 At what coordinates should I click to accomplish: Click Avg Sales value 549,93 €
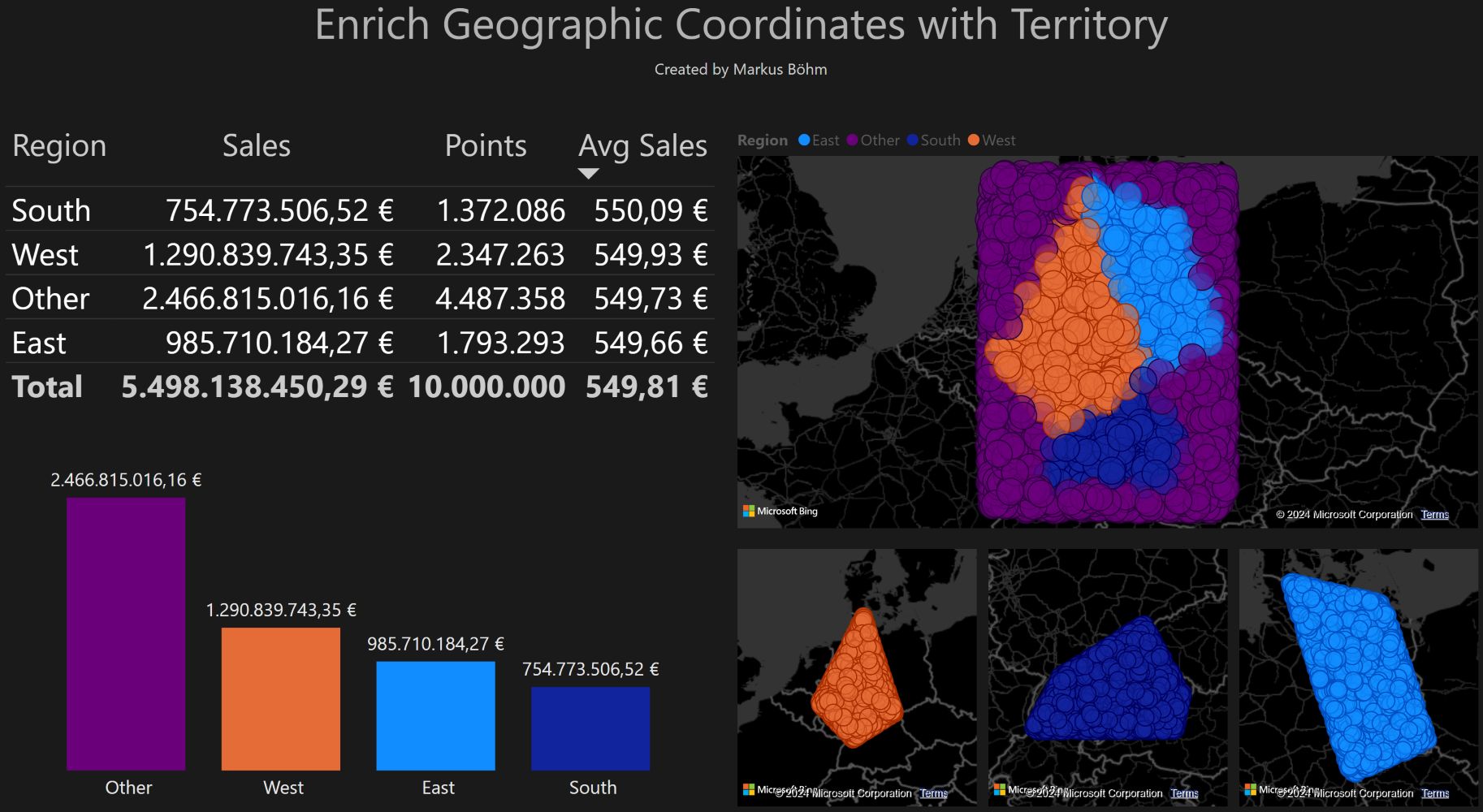pos(651,255)
